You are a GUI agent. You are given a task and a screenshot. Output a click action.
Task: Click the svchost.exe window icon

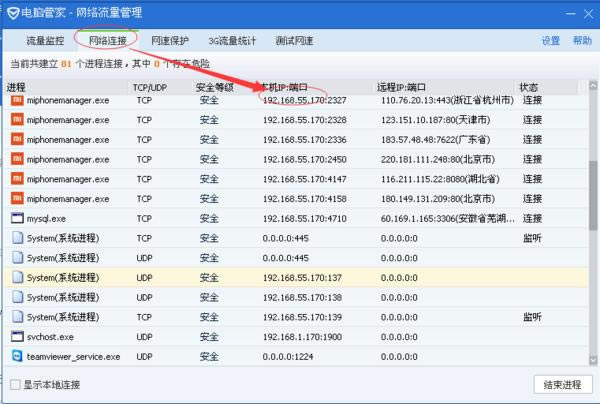16,337
